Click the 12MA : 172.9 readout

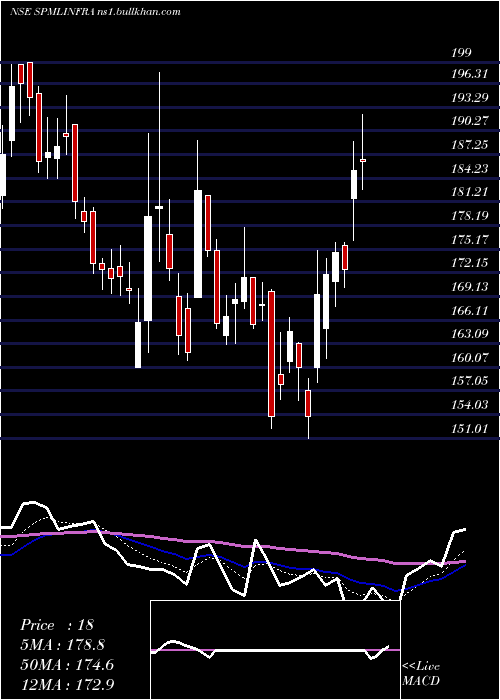67,685
